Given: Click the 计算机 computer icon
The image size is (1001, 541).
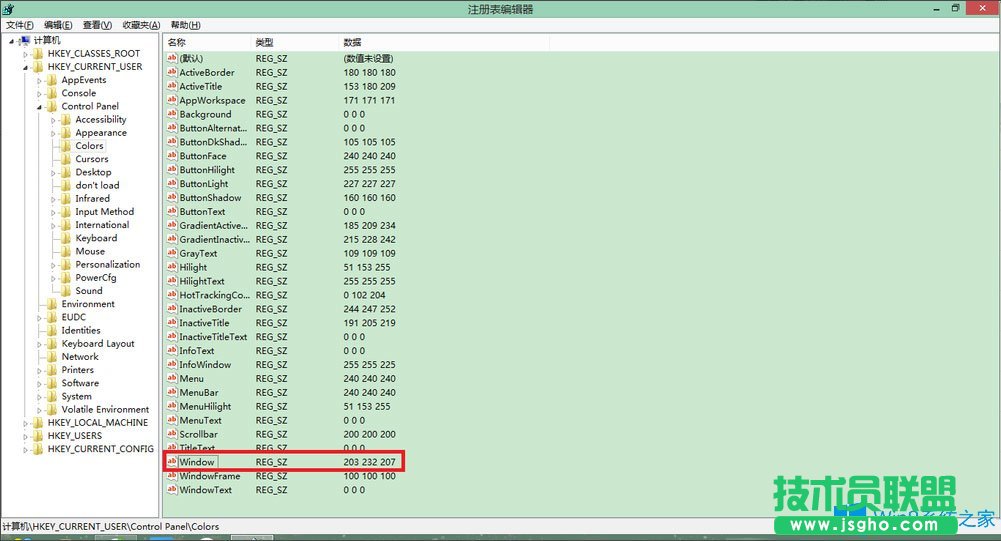Looking at the screenshot, I should coord(24,40).
